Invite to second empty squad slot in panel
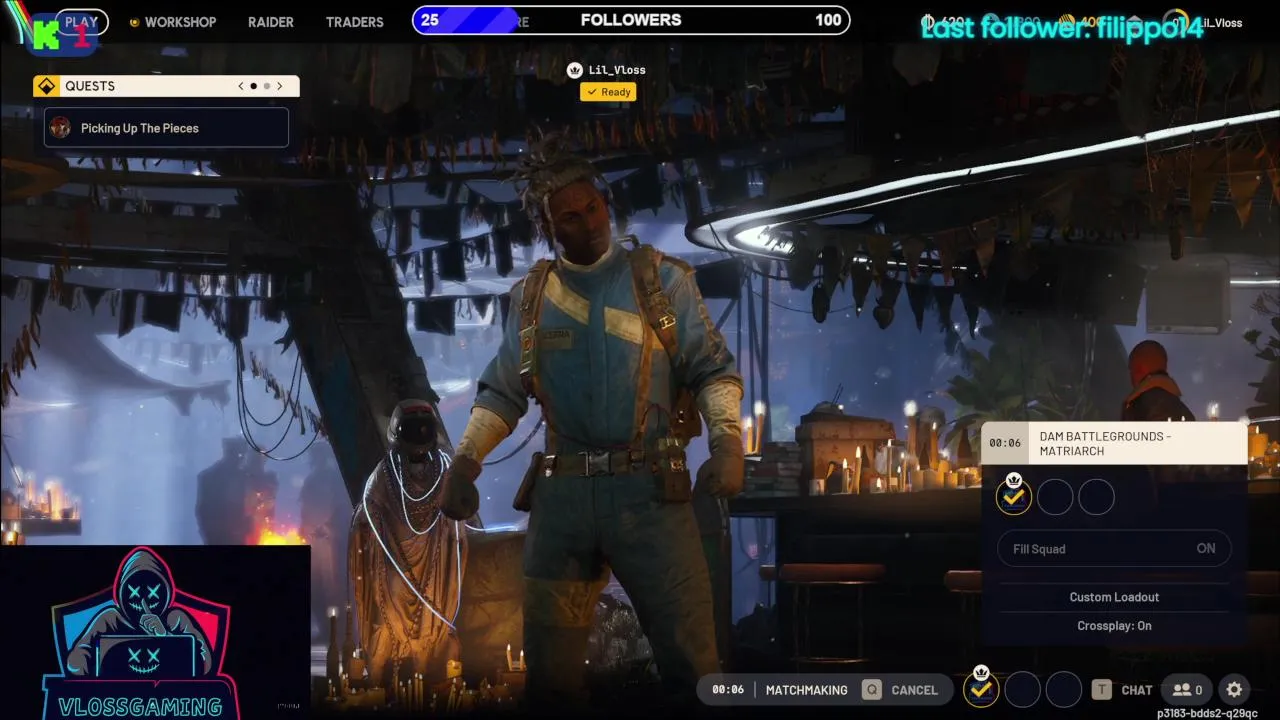The image size is (1280, 720). [x=1055, y=497]
